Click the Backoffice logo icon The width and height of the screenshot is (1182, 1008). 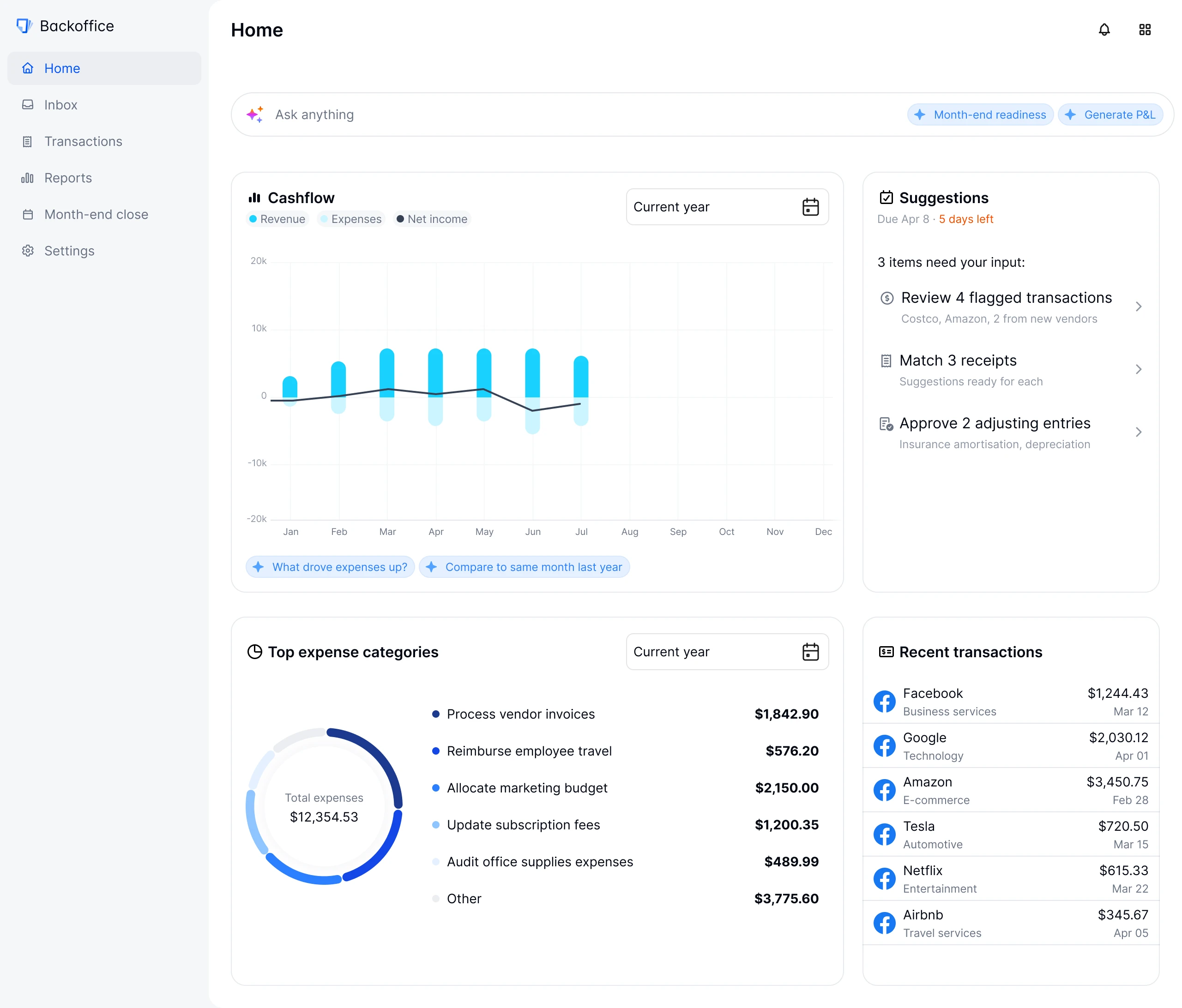click(x=24, y=26)
